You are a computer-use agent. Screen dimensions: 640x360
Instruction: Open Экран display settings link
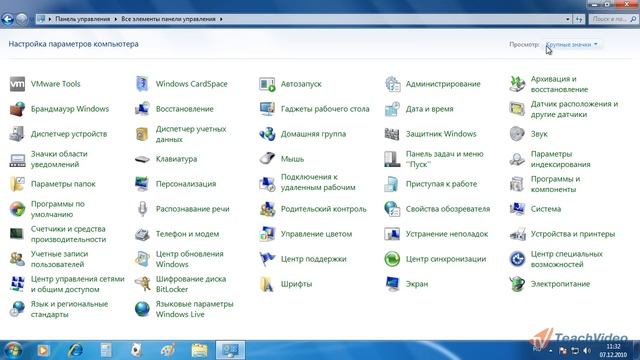[x=417, y=284]
